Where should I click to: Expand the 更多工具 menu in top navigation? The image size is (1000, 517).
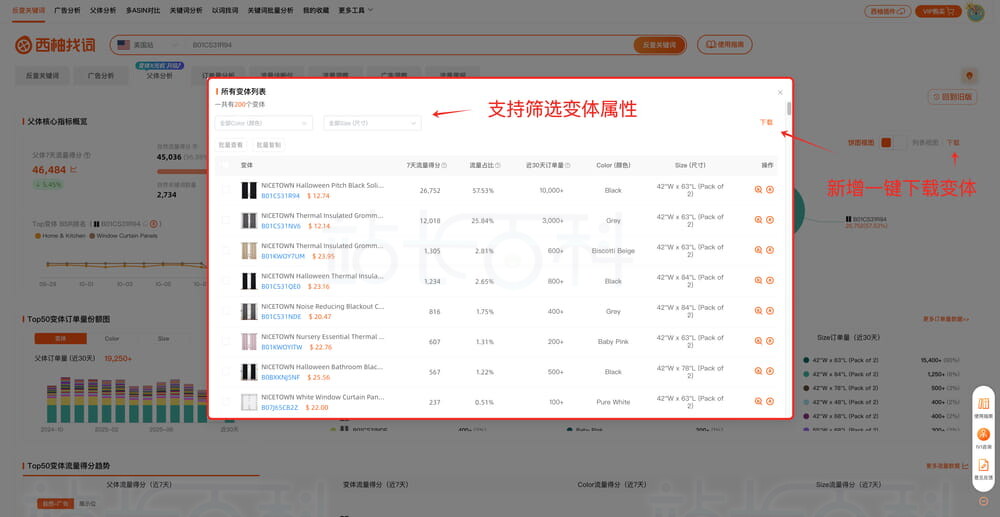click(356, 10)
